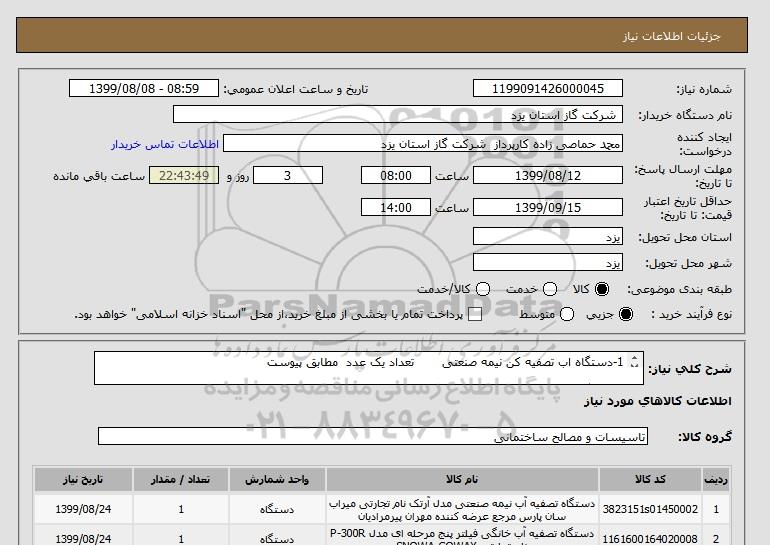Click the need number field 1199091426000045
This screenshot has width=770, height=545.
[x=548, y=88]
